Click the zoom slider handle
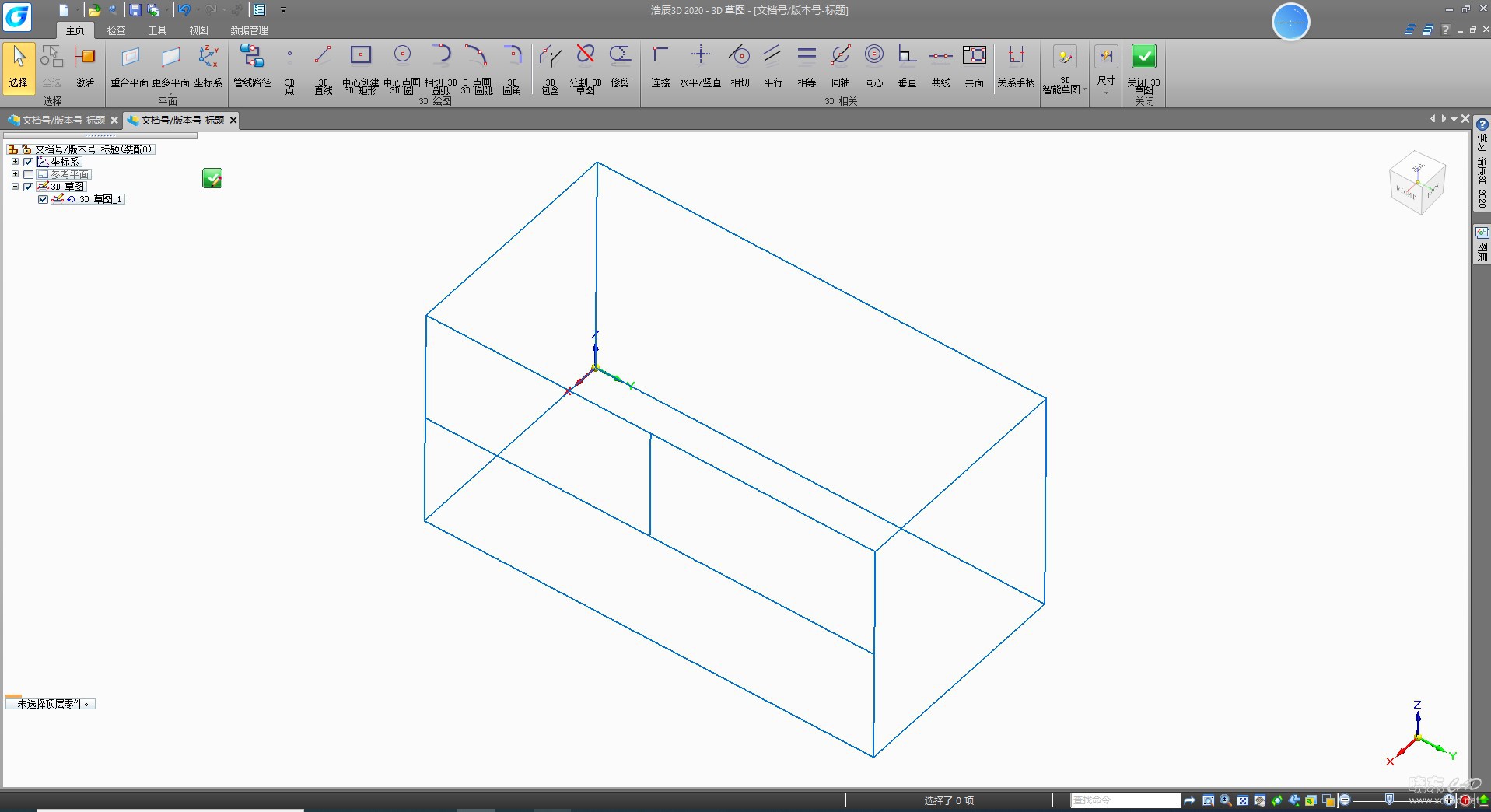 1389,800
